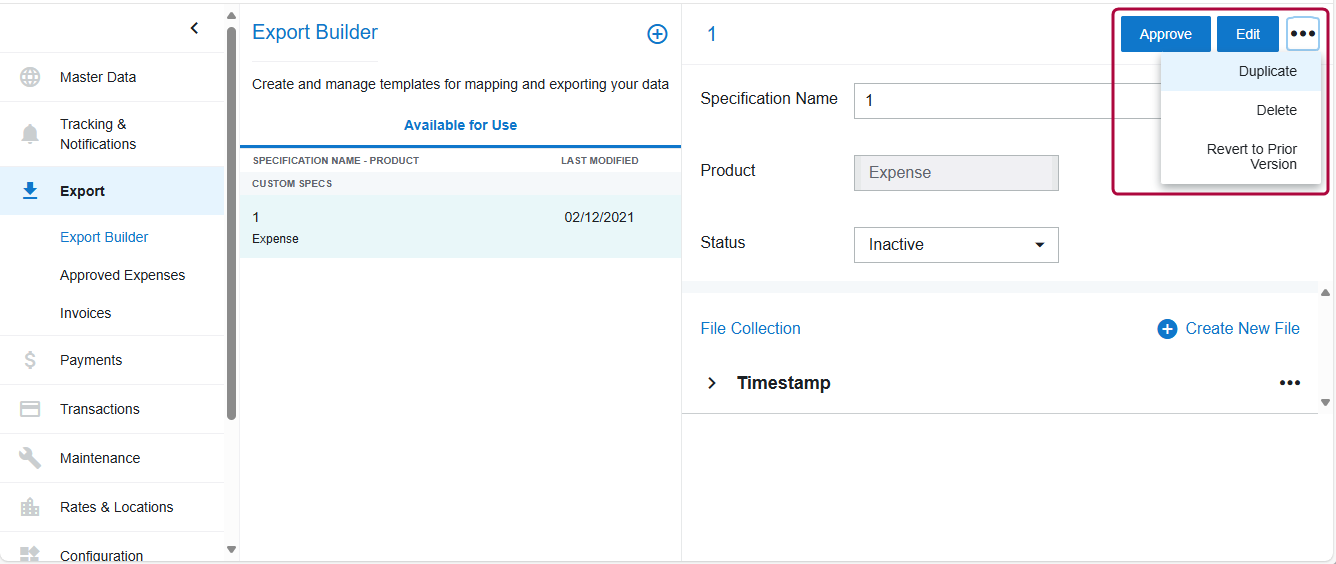Choose Delete in the options menu
1336x564 pixels.
[1276, 111]
